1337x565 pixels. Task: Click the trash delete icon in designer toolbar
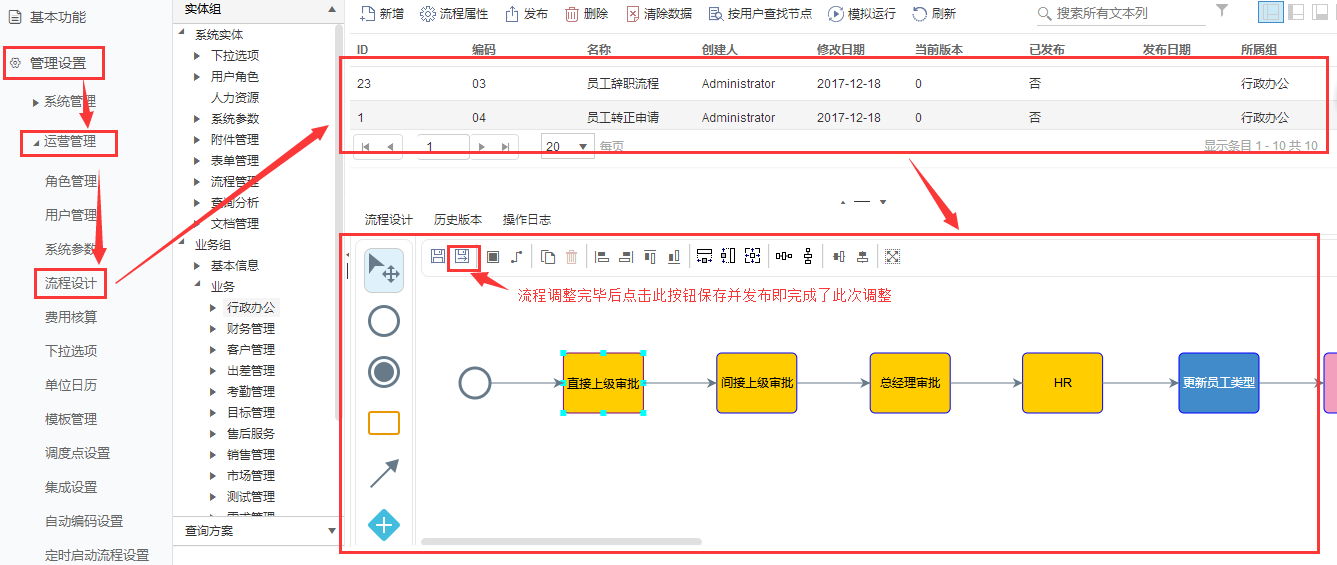click(x=572, y=257)
